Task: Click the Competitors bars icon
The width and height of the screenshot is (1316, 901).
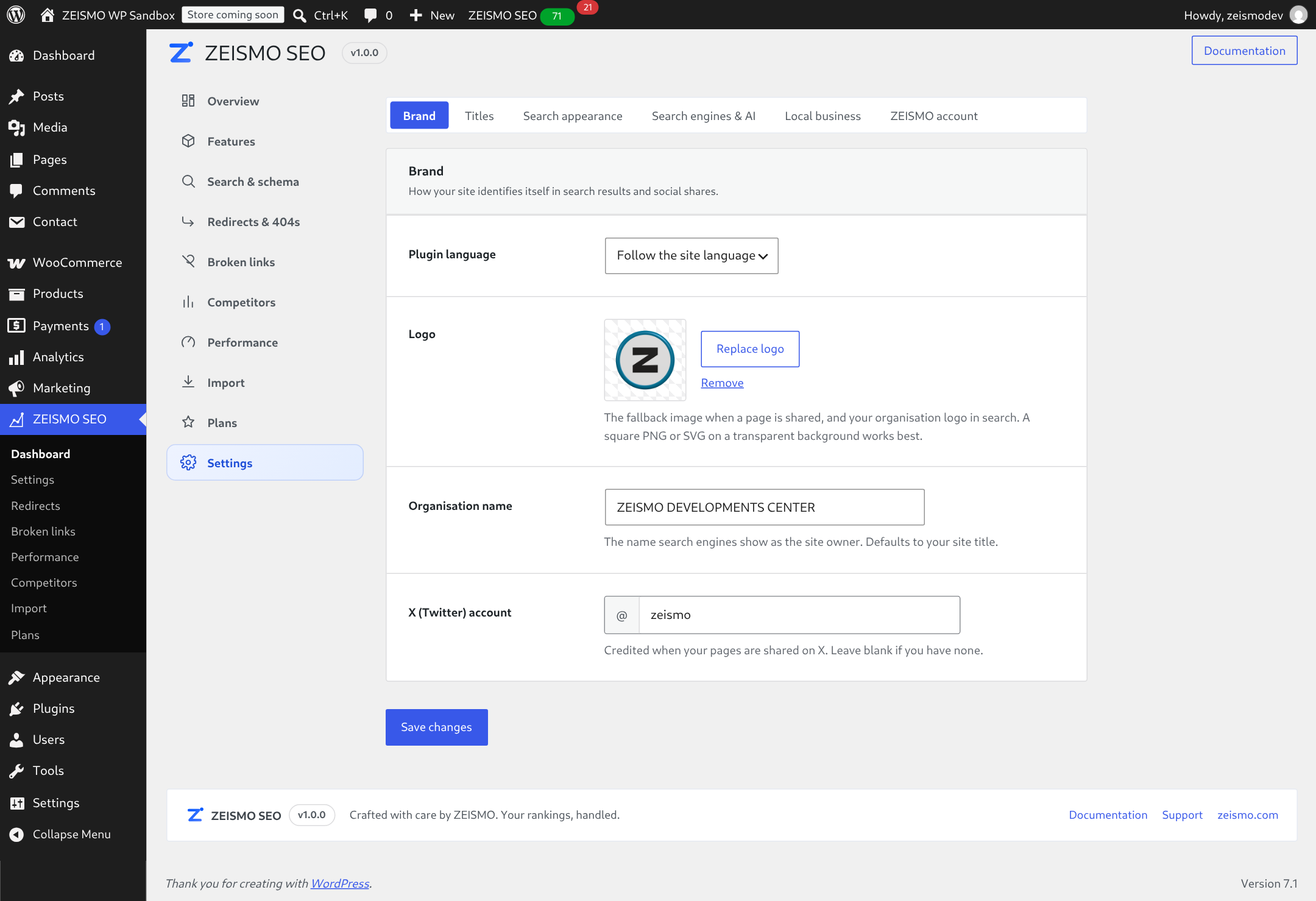Action: tap(188, 302)
